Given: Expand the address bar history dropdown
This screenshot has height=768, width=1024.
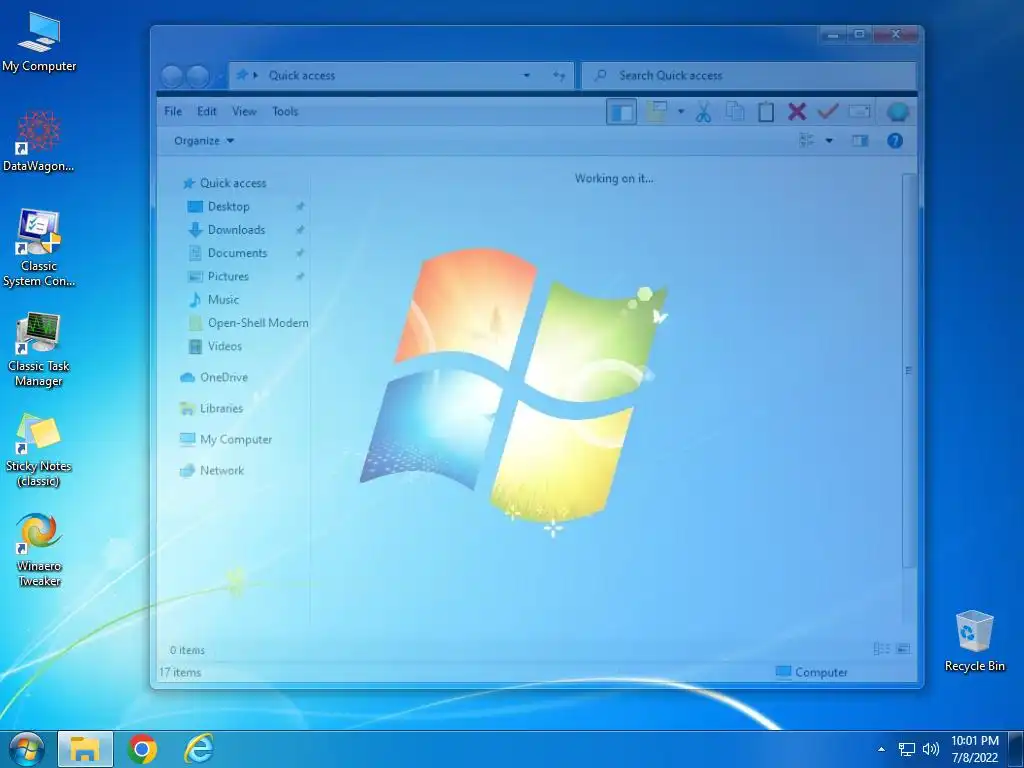Looking at the screenshot, I should coord(526,76).
